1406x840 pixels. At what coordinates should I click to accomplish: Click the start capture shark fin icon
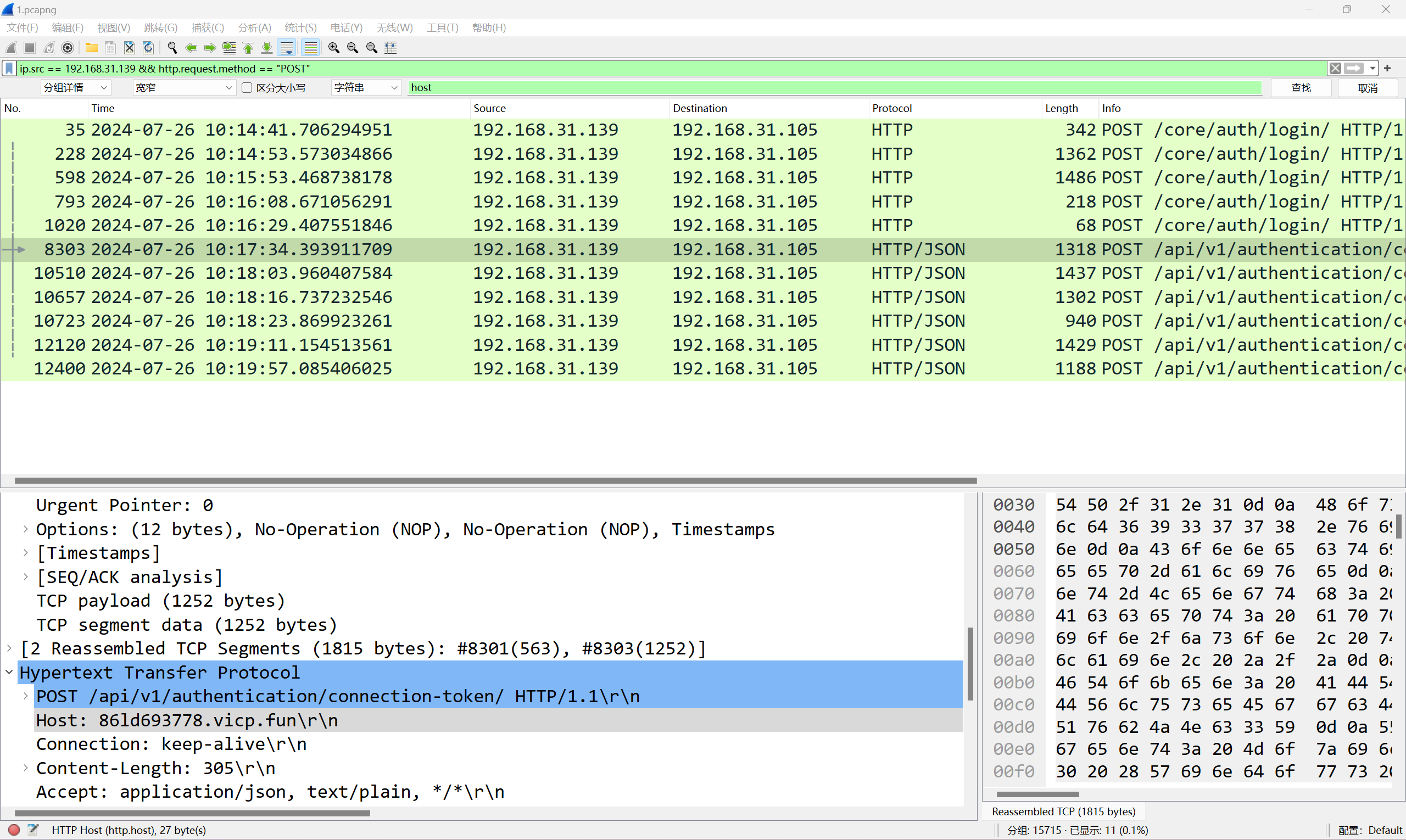12,48
